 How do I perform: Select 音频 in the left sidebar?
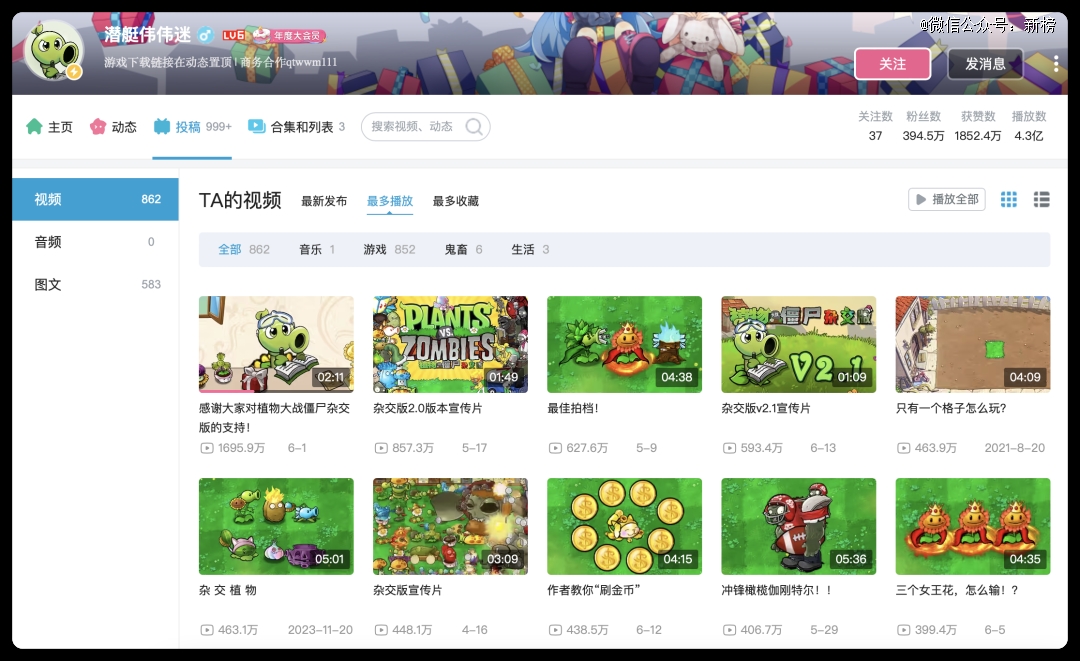point(95,242)
